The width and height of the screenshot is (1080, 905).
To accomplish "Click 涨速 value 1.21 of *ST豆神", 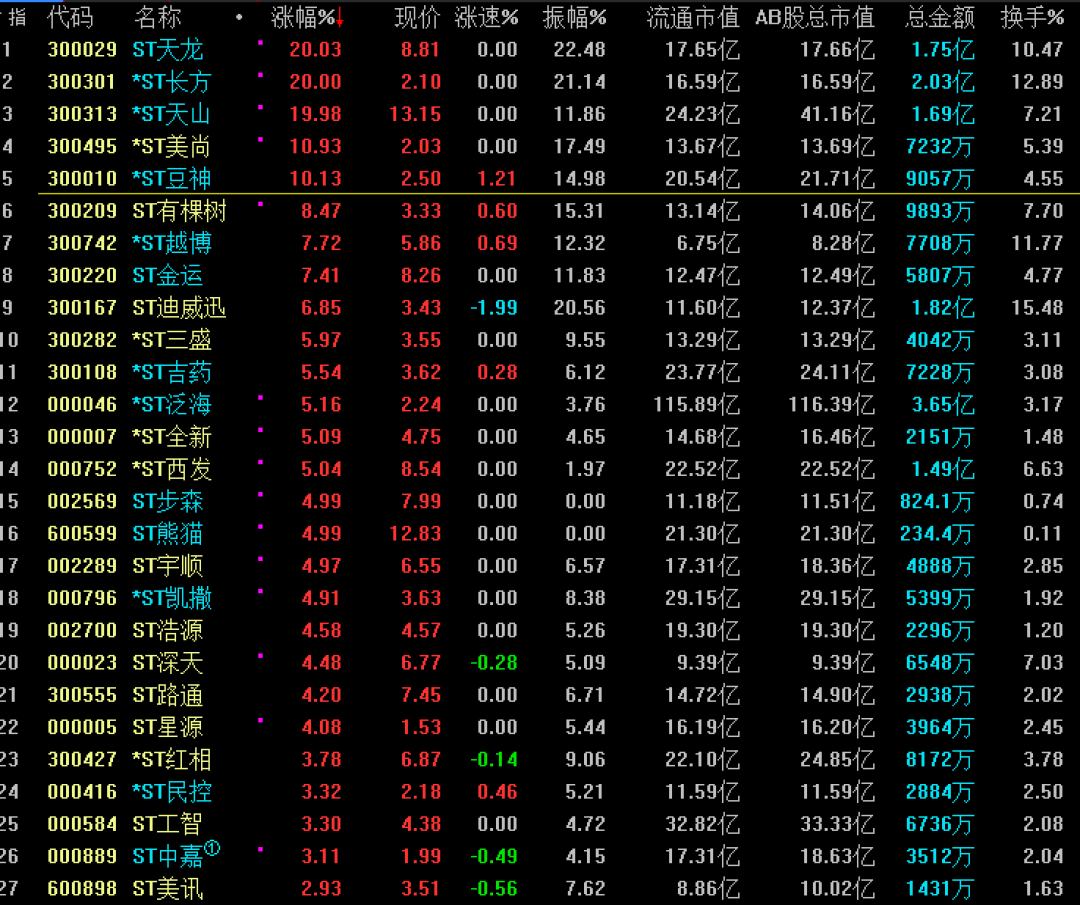I will [x=497, y=179].
